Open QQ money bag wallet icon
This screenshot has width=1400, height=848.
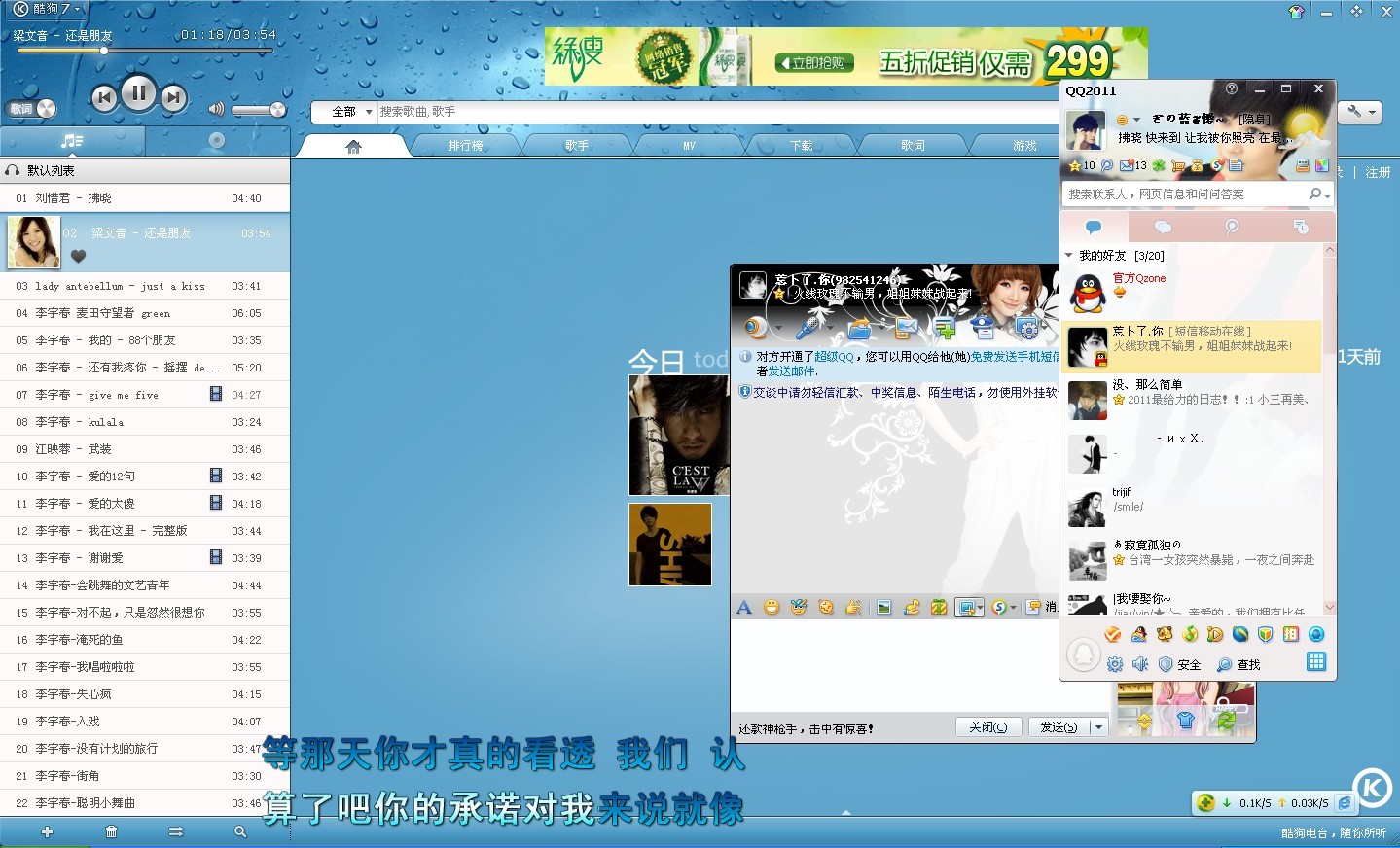(x=1197, y=165)
